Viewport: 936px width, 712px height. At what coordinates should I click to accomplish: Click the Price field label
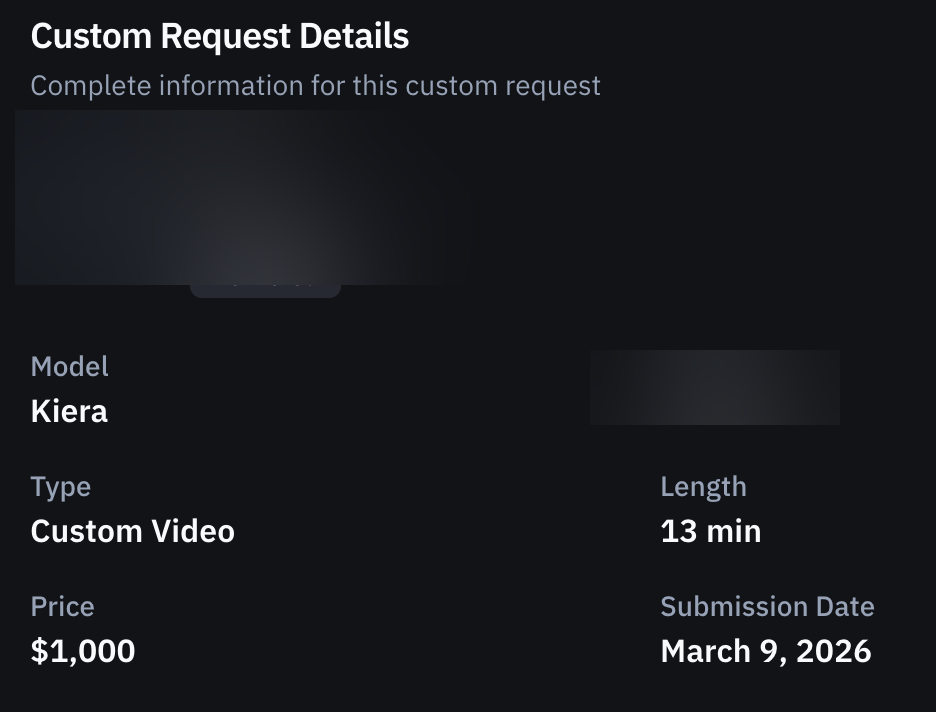point(62,606)
